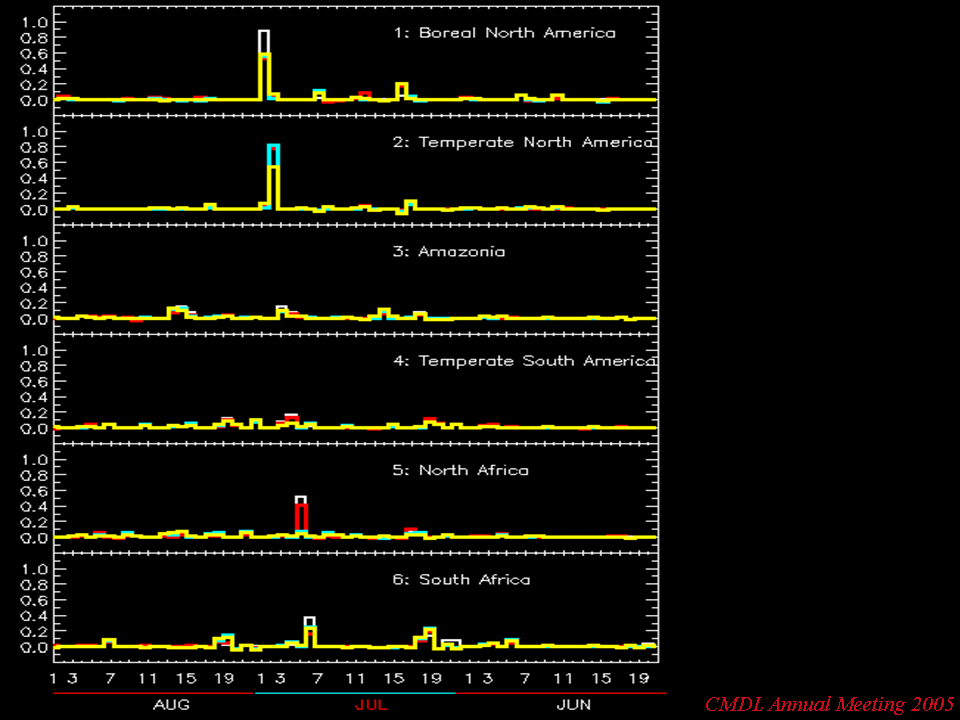Click the 0.8 axis label of Temperate North America

34,148
